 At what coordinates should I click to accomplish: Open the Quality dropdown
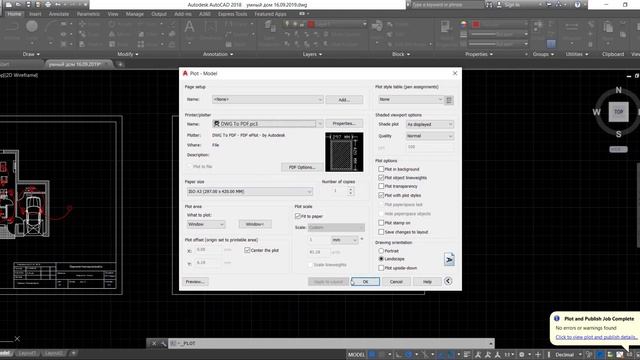coord(430,136)
